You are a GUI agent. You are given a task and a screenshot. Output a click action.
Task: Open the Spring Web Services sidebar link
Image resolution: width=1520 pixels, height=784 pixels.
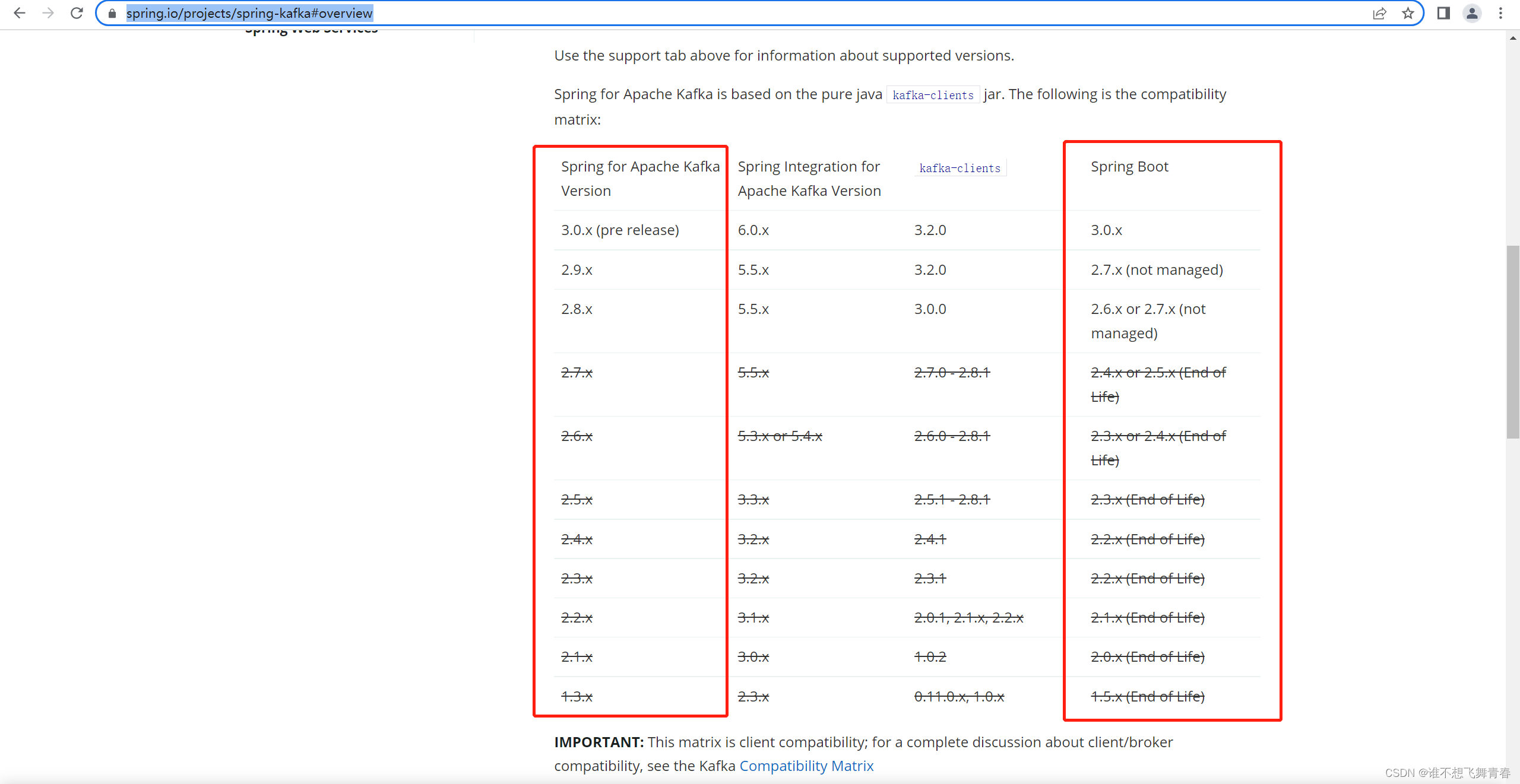[x=311, y=30]
